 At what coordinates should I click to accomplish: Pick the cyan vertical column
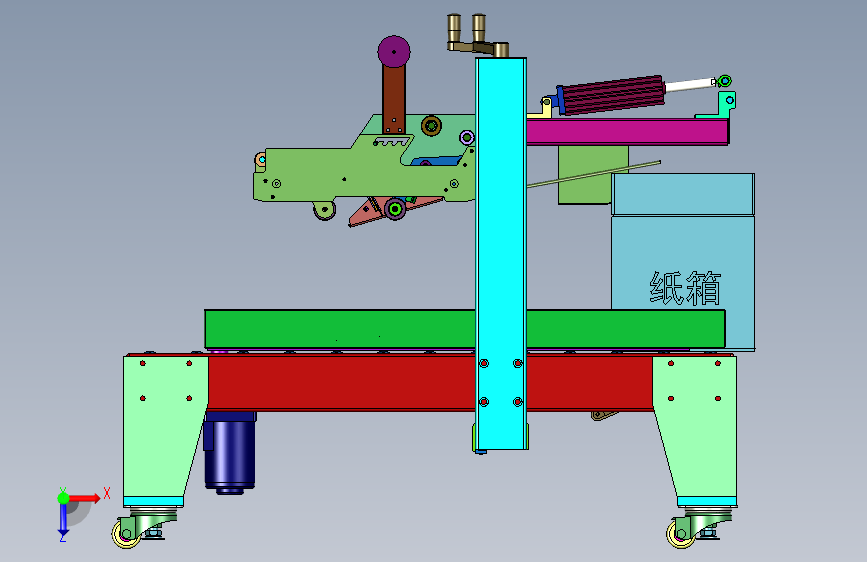click(x=501, y=253)
